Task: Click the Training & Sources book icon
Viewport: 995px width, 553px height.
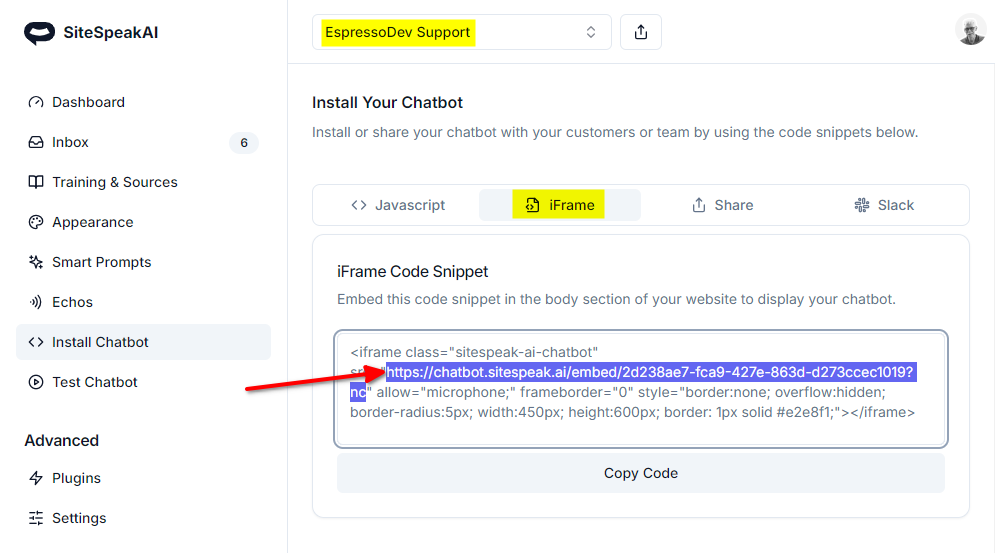Action: [36, 182]
